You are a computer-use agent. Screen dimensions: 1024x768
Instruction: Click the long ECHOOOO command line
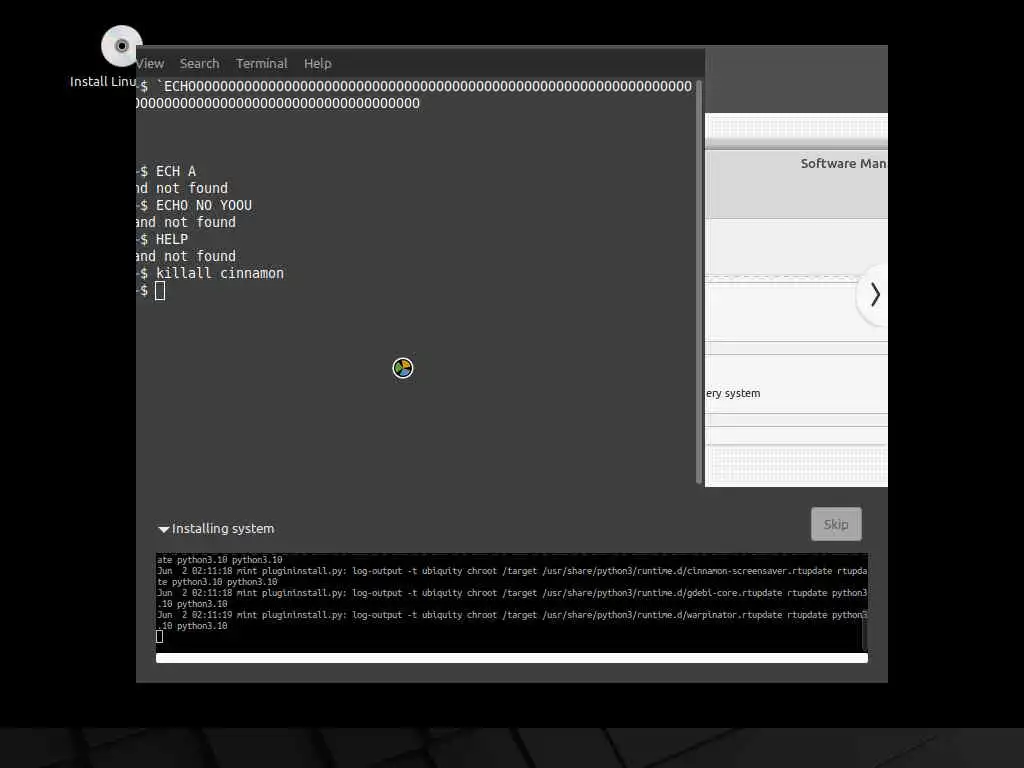[x=414, y=95]
